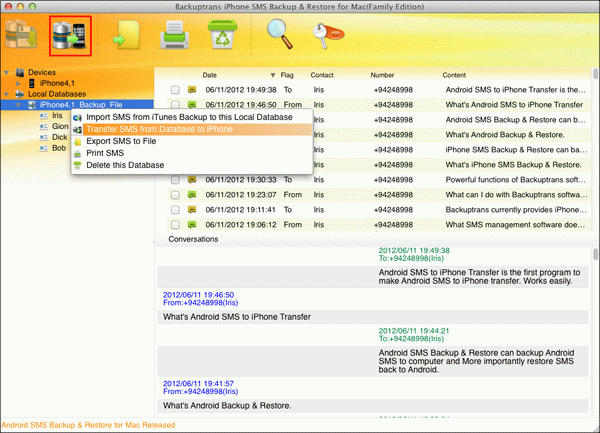Image resolution: width=600 pixels, height=433 pixels.
Task: Choose Transfer SMS from Database to iPhone
Action: pos(192,129)
